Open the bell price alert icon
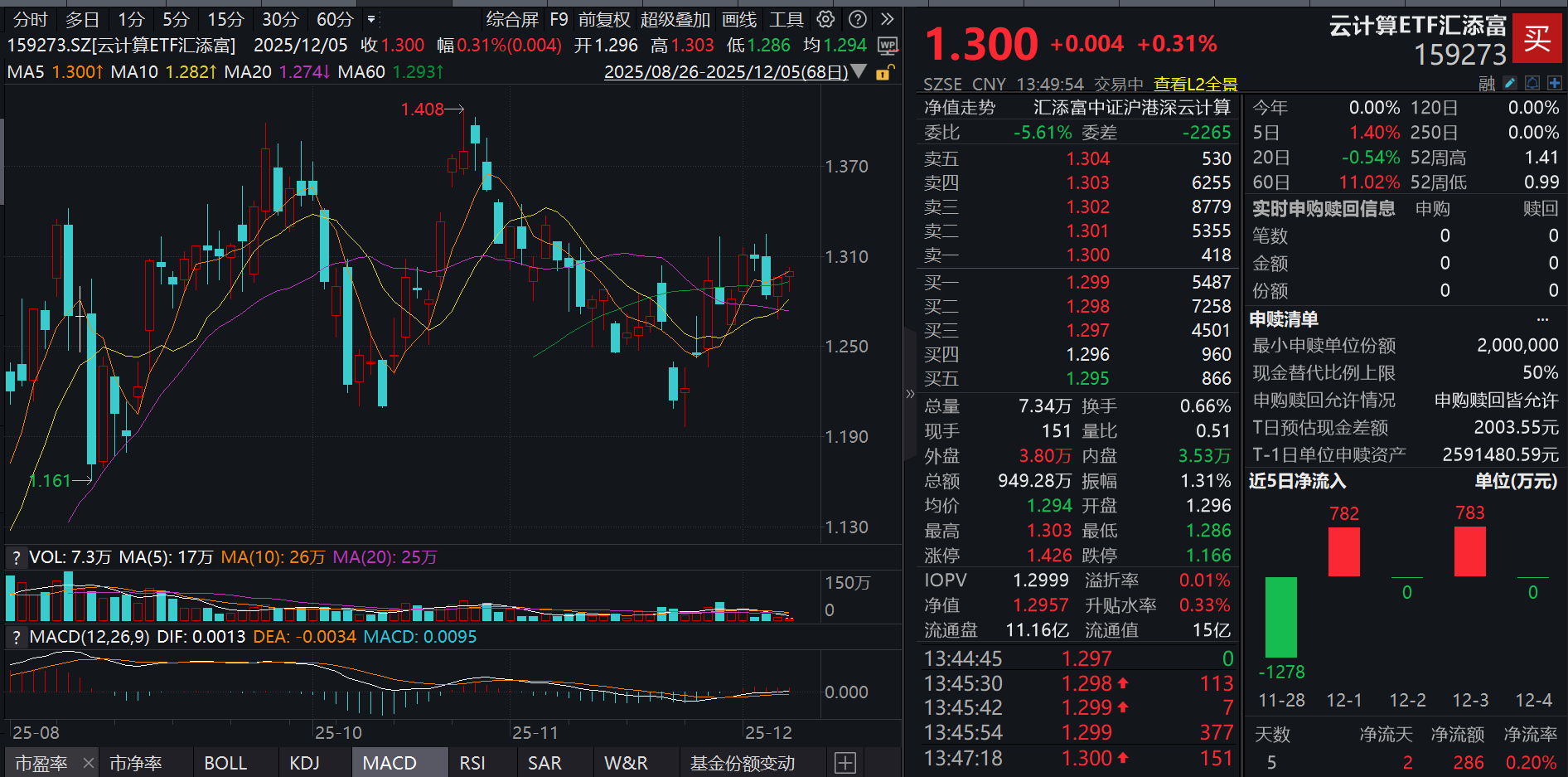The height and width of the screenshot is (777, 1568). pyautogui.click(x=1533, y=83)
